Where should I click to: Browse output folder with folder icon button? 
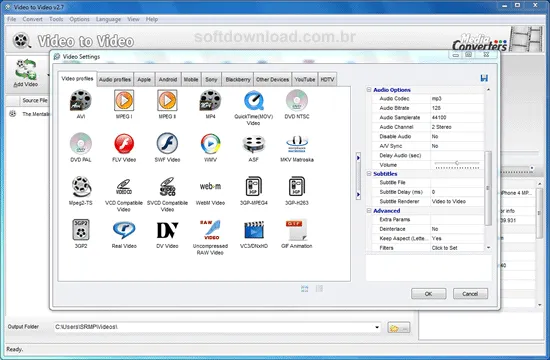(x=398, y=328)
